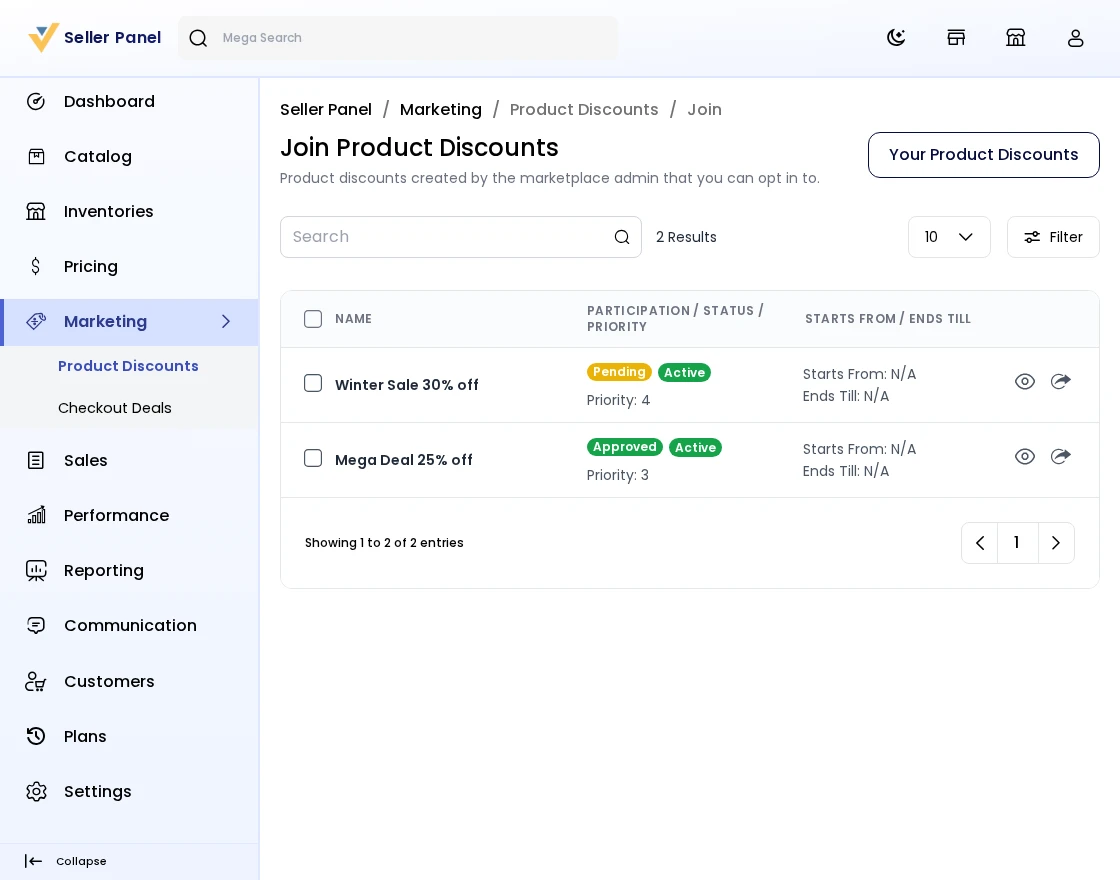Click the Mega Search magnifier icon
1120x880 pixels.
199,38
